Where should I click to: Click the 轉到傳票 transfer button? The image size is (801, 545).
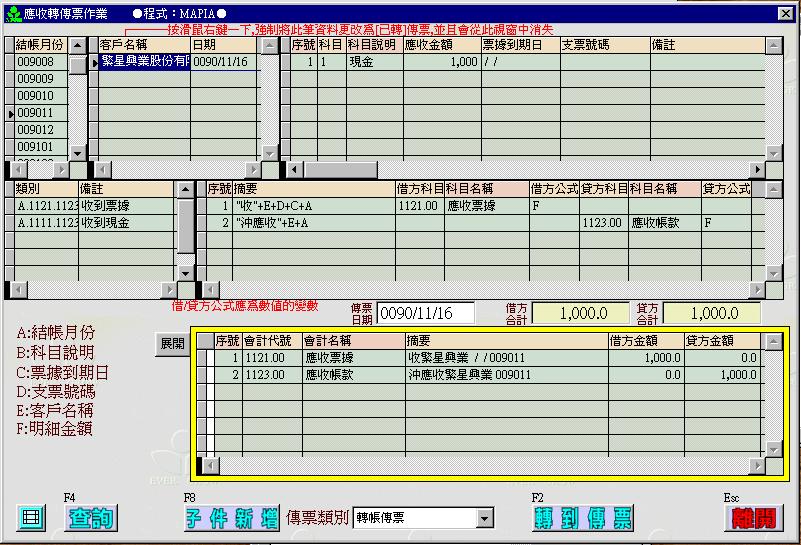point(582,518)
